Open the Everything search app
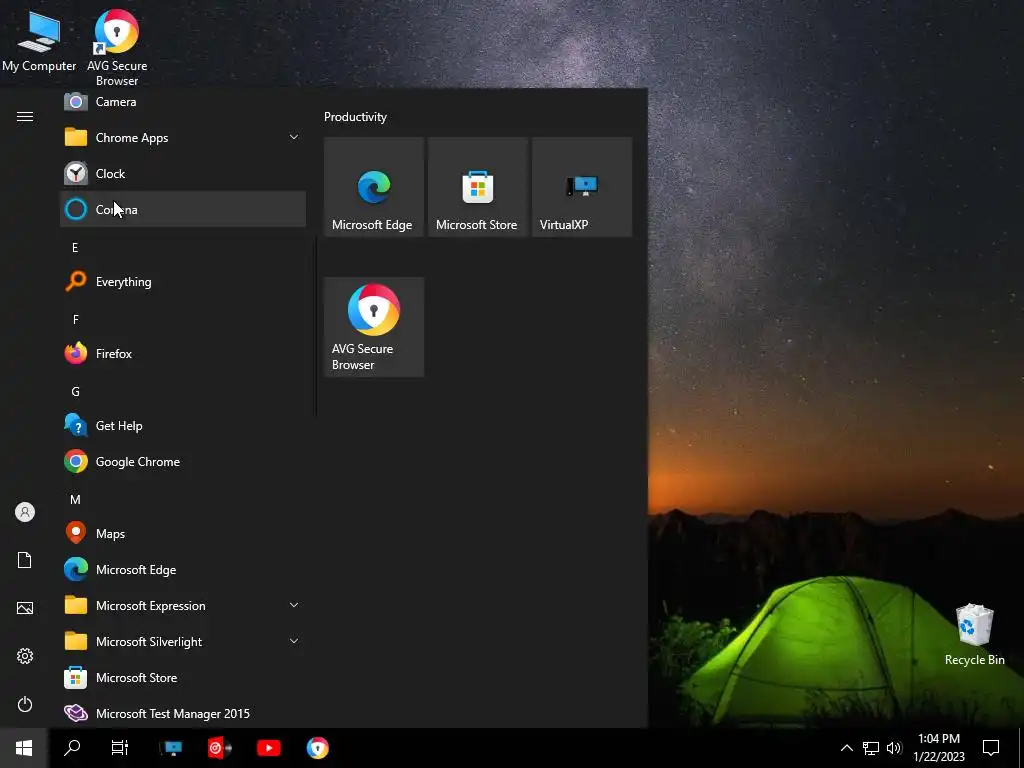This screenshot has height=768, width=1024. (183, 282)
